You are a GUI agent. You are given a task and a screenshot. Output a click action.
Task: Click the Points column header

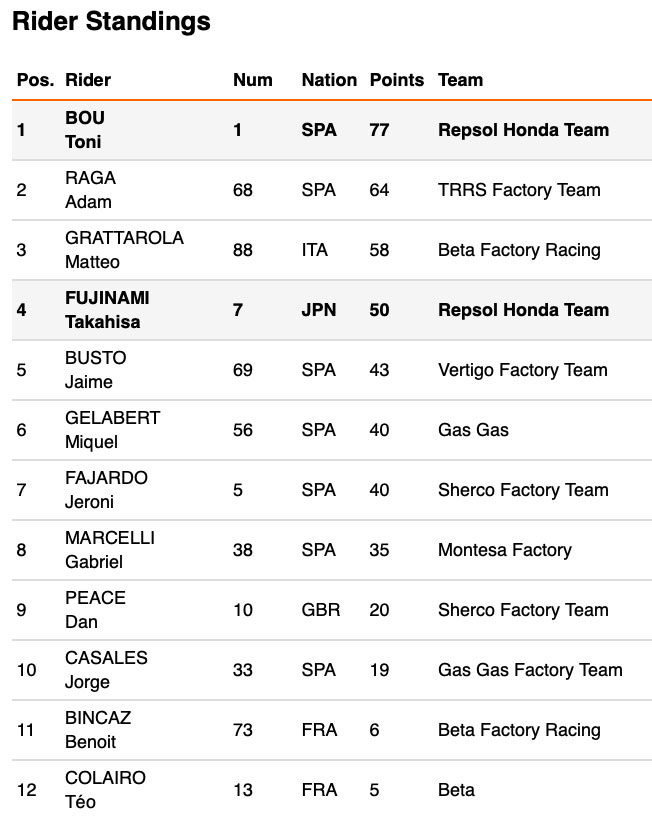coord(397,80)
